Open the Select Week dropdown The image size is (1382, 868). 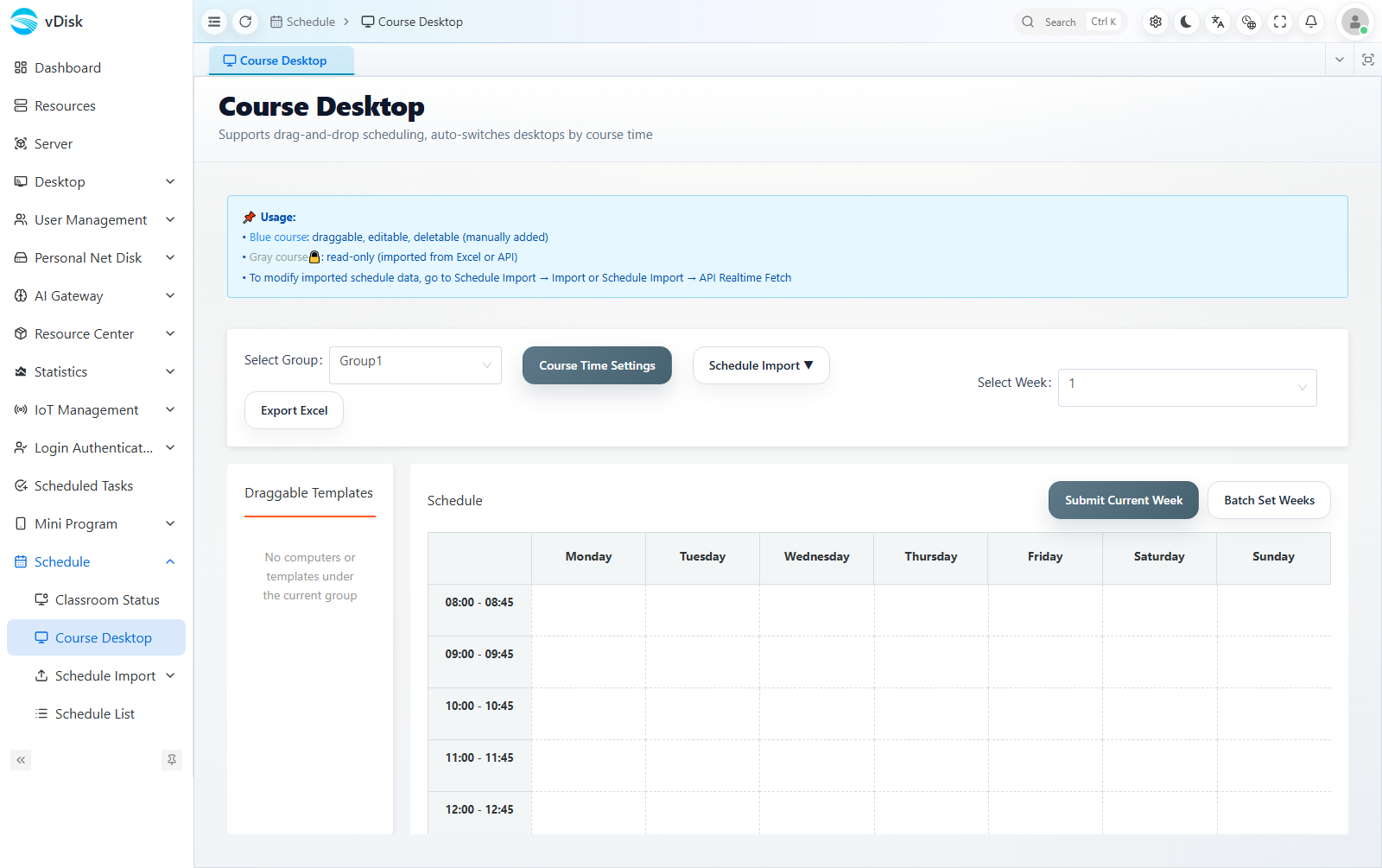(1188, 388)
